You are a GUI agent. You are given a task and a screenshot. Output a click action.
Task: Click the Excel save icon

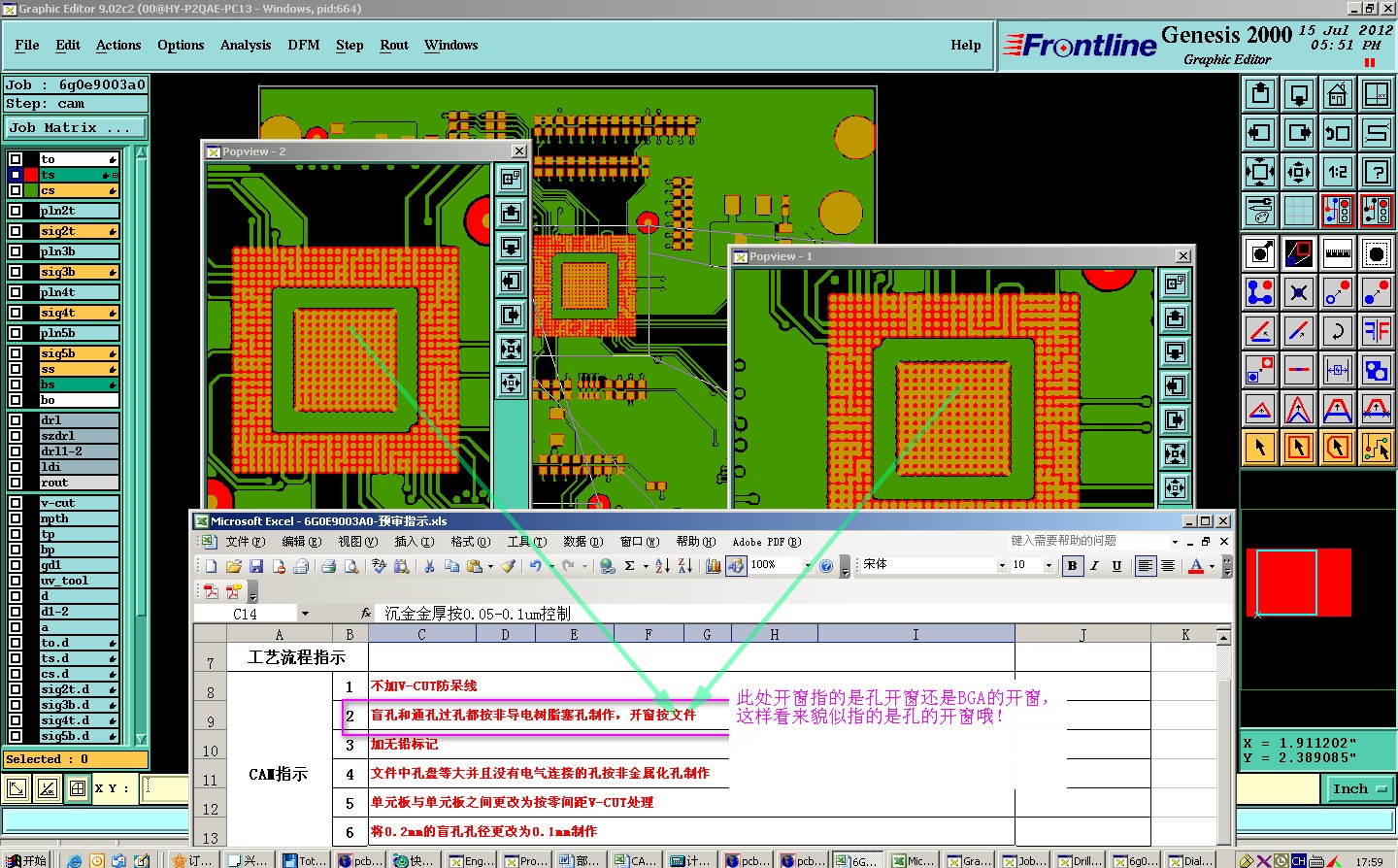pyautogui.click(x=256, y=566)
